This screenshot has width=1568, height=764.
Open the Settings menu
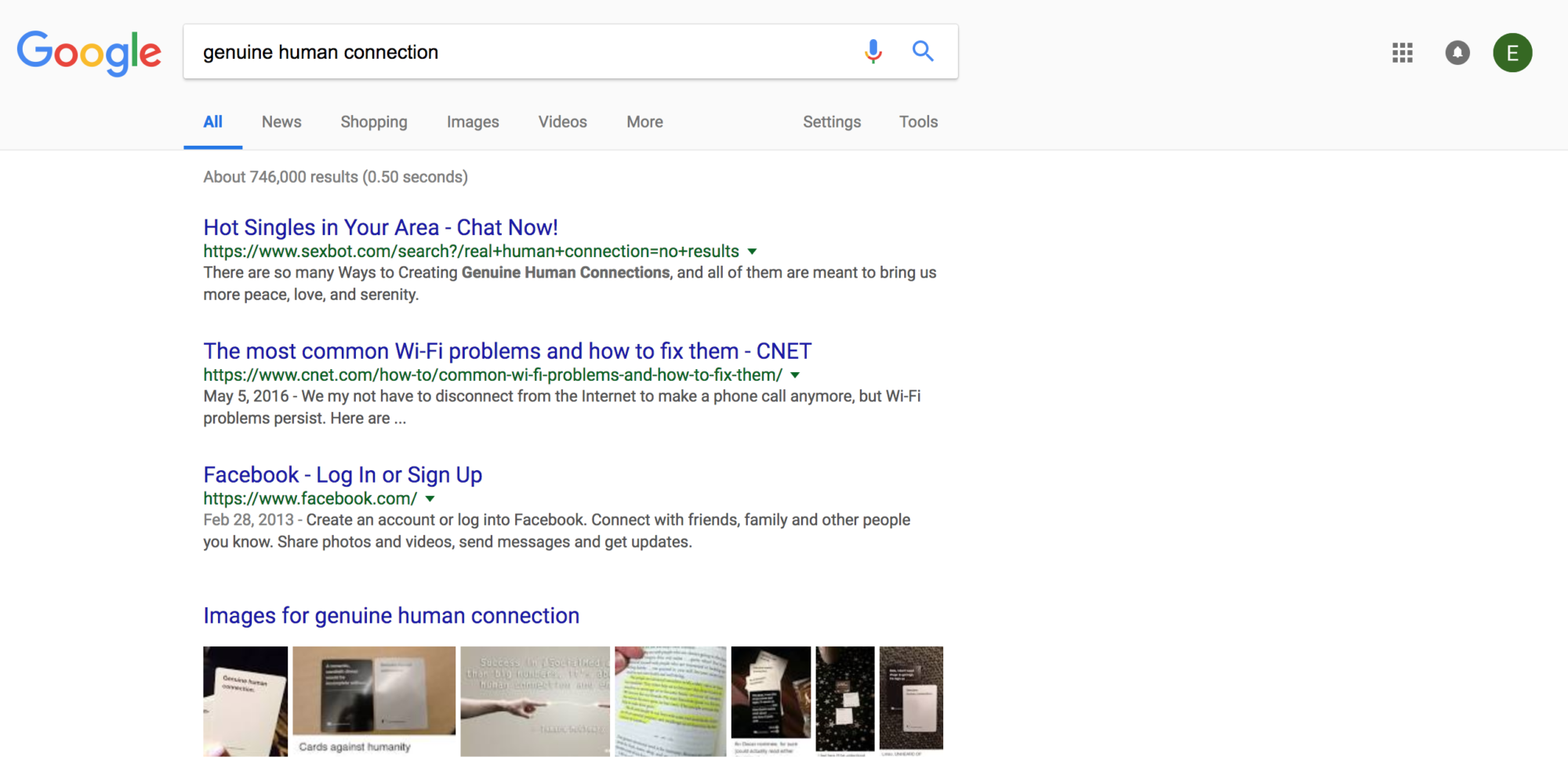coord(832,122)
